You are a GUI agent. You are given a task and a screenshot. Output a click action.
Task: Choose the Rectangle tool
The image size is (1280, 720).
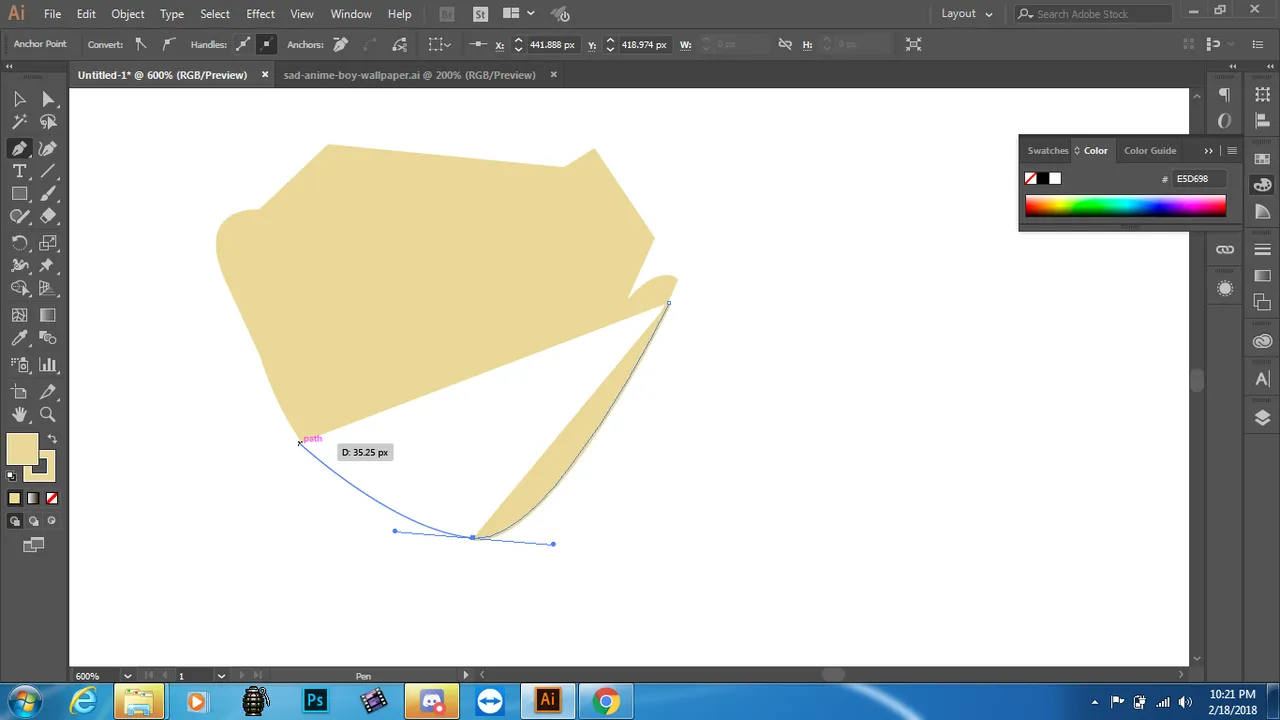(x=19, y=194)
